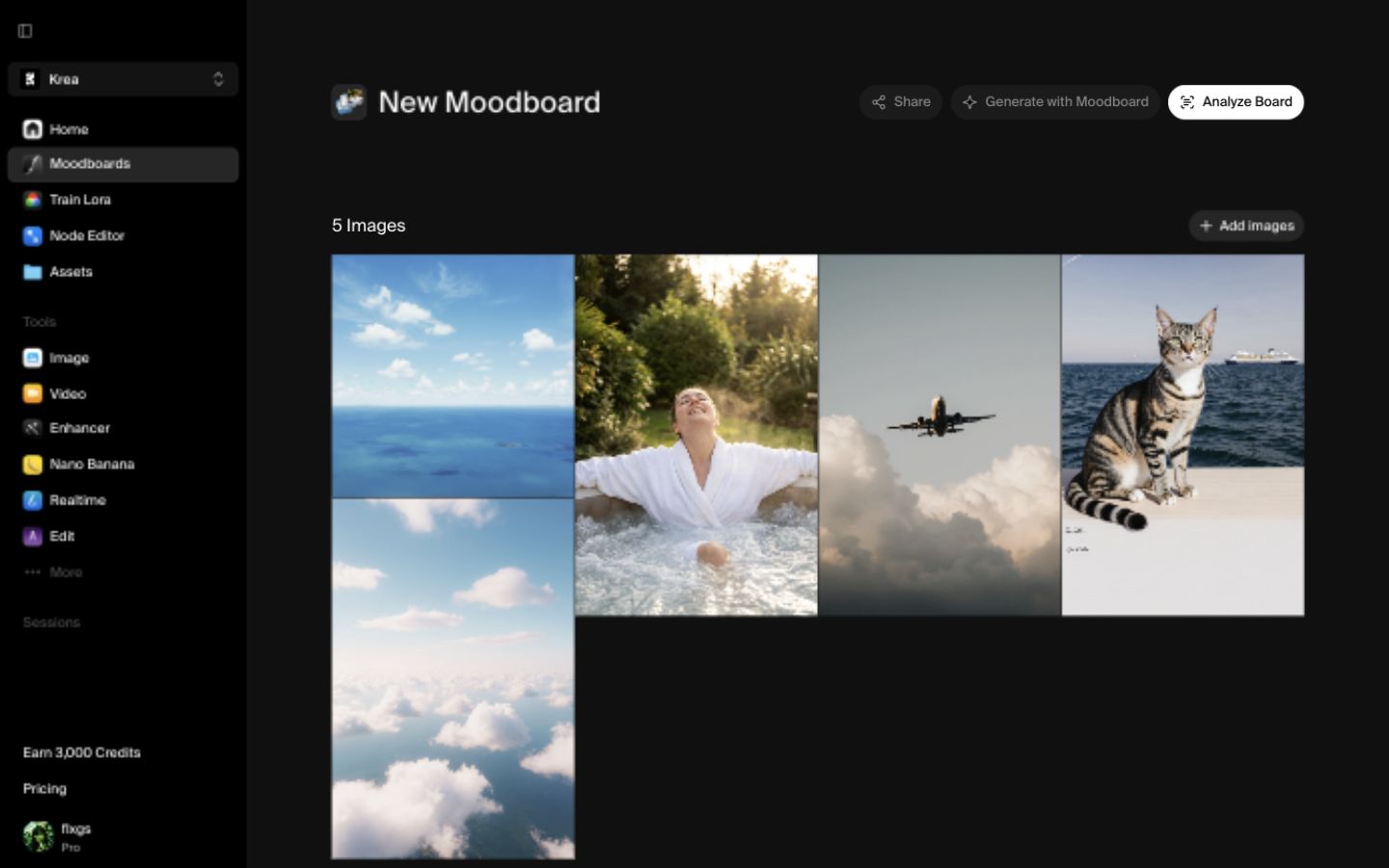Click the New Moodboard title
The image size is (1389, 868).
click(x=489, y=102)
